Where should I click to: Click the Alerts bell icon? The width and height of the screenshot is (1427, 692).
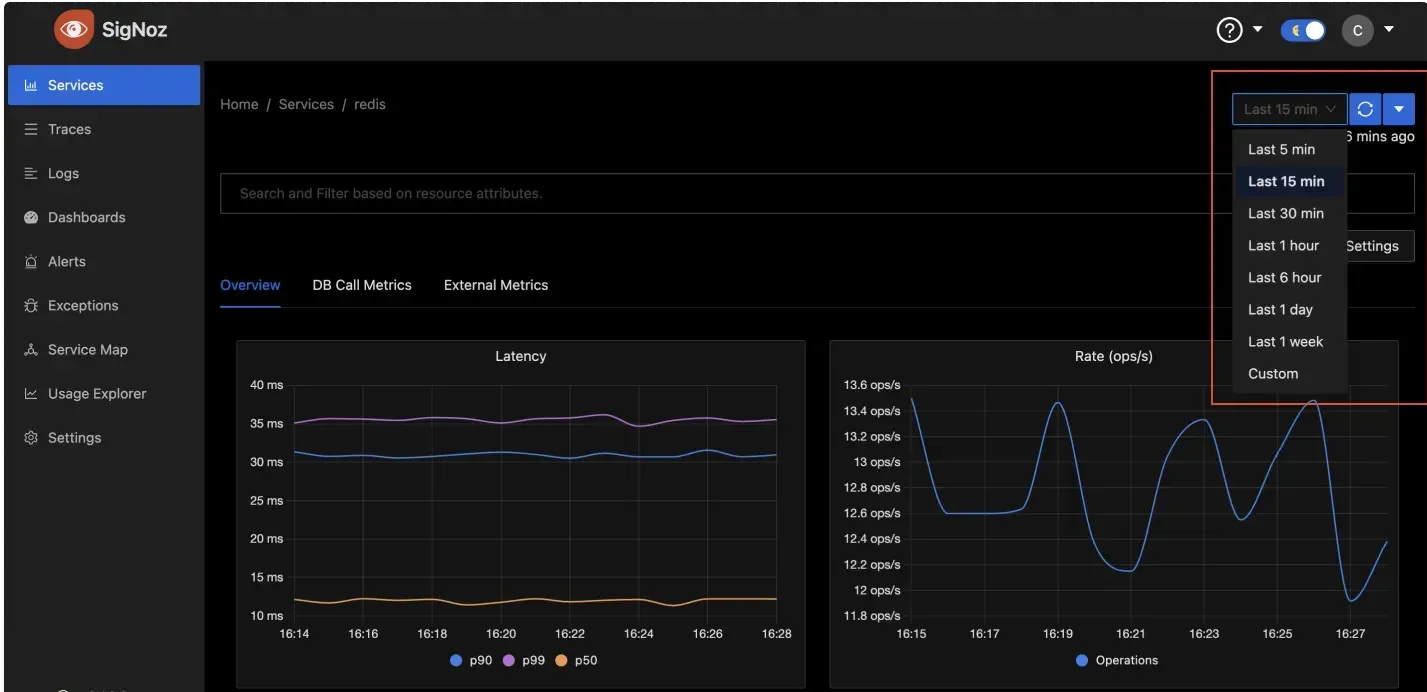click(31, 261)
